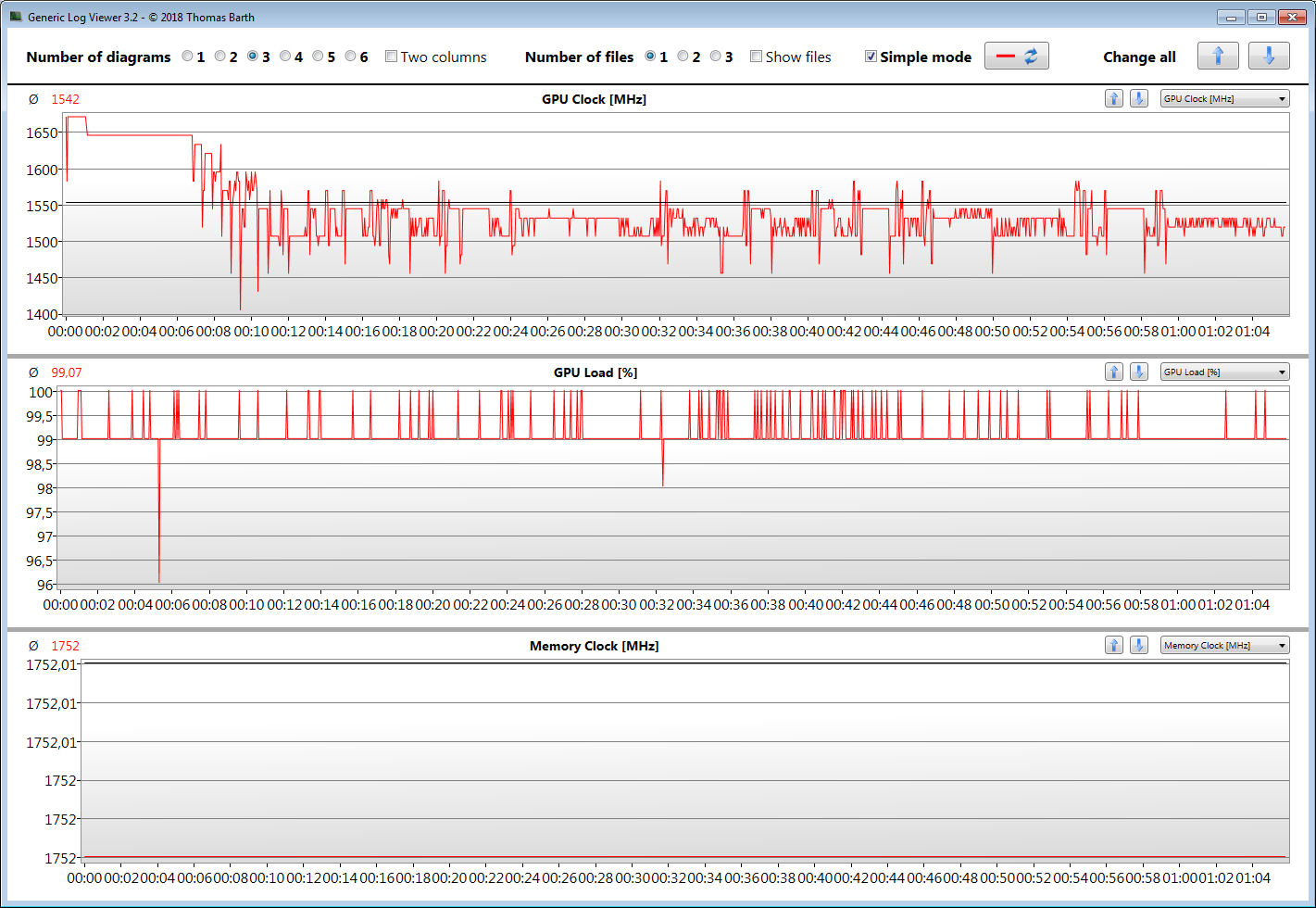Click up arrow icon in GPU Load panel
This screenshot has width=1316, height=908.
coord(1114,372)
